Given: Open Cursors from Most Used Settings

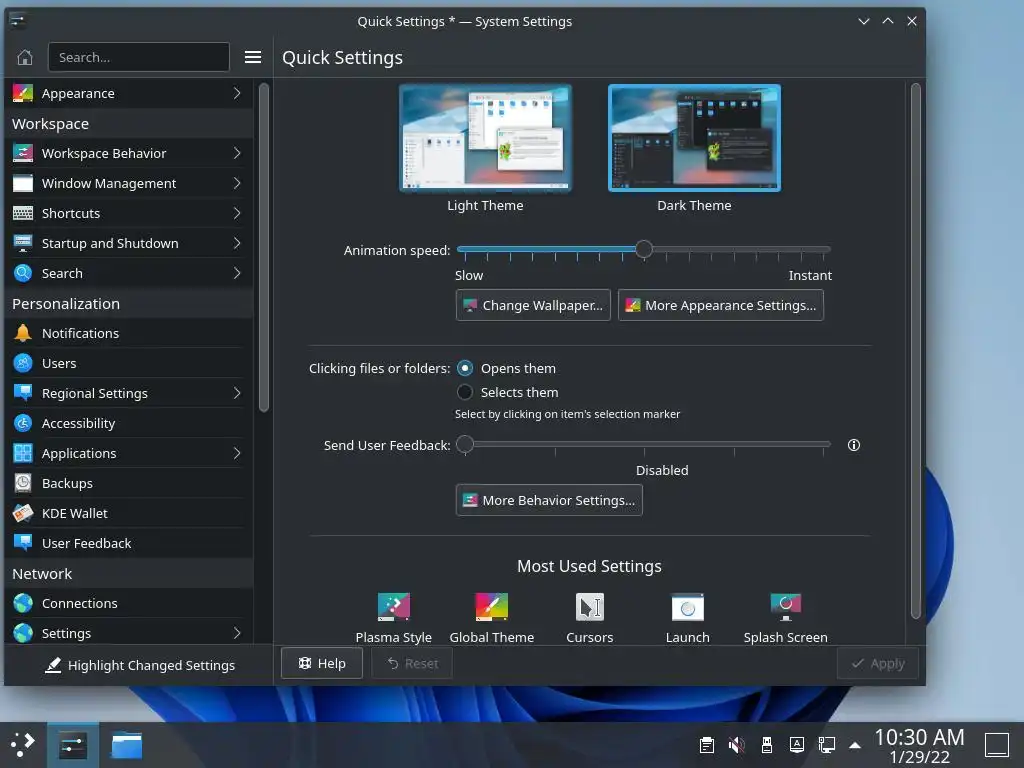Looking at the screenshot, I should pyautogui.click(x=590, y=618).
